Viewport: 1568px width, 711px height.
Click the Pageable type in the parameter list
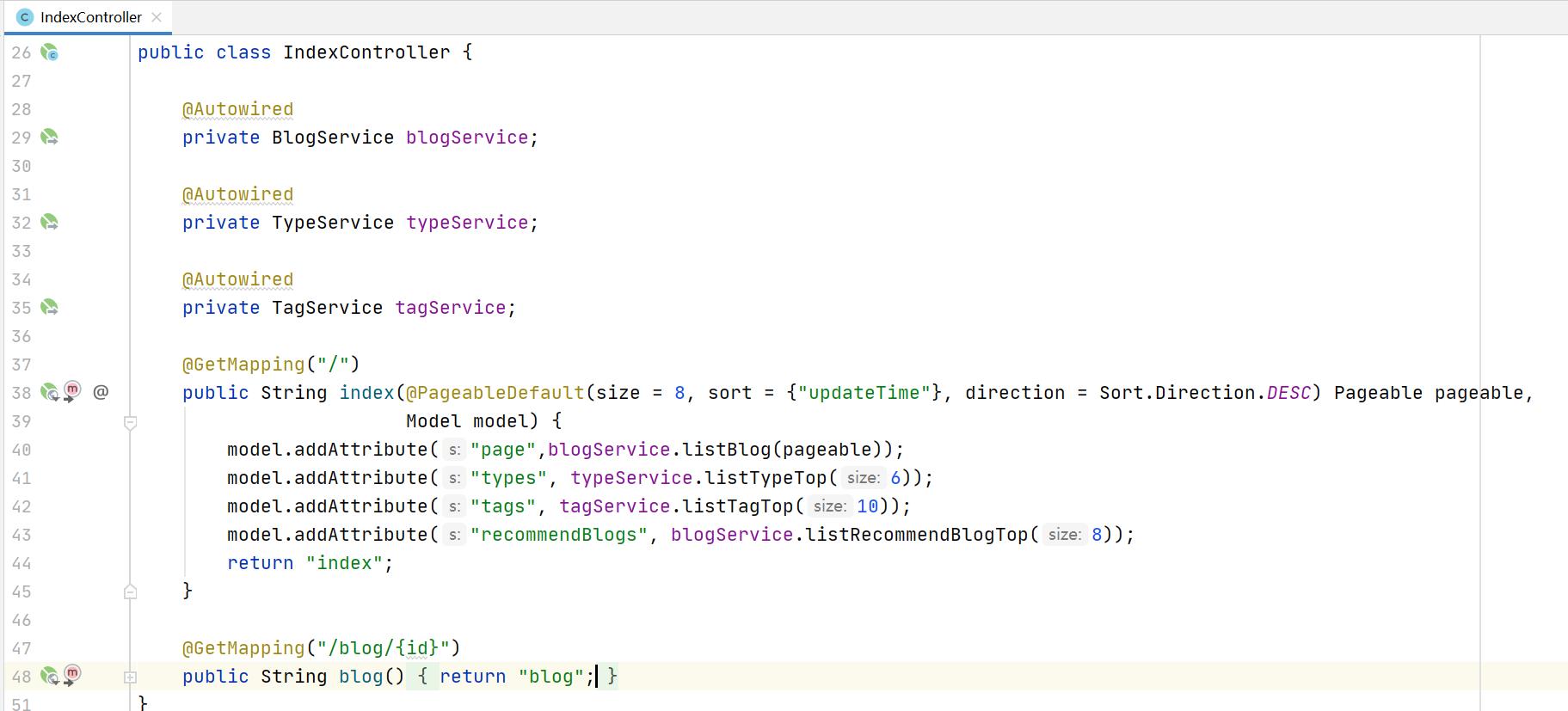click(1378, 393)
